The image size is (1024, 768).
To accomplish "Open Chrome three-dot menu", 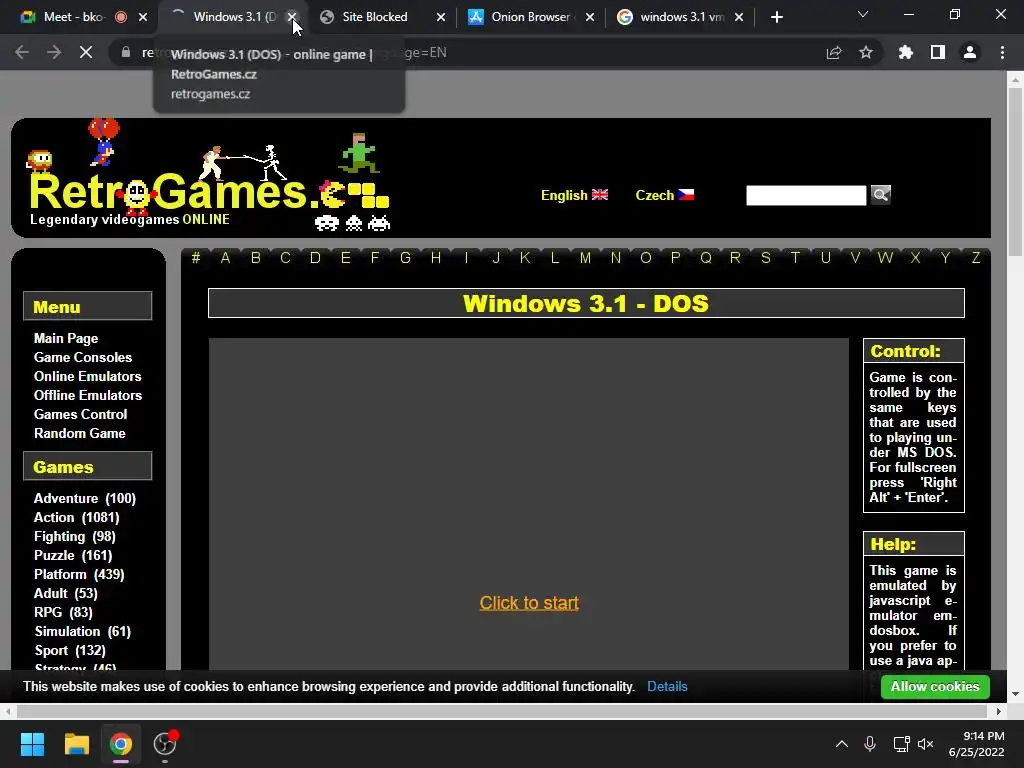I will [x=1002, y=52].
